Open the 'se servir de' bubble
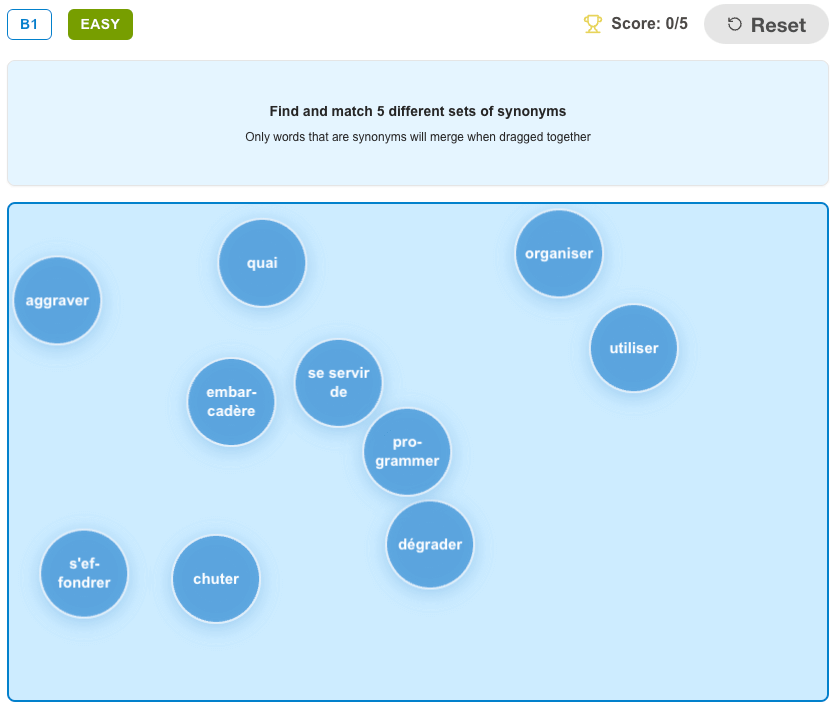The height and width of the screenshot is (709, 834). (338, 383)
